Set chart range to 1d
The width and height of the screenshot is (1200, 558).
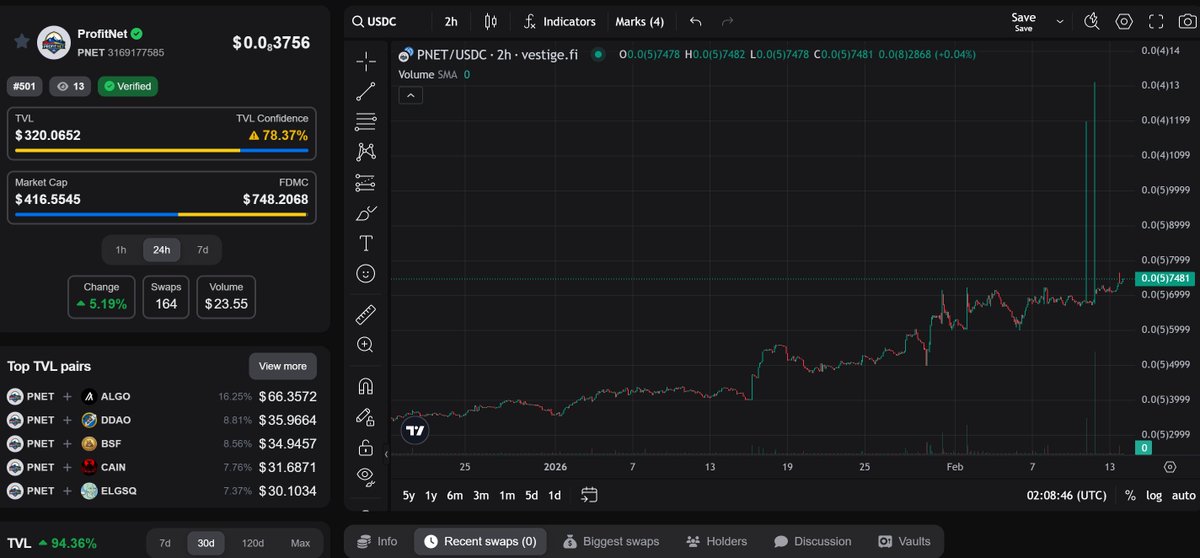[x=554, y=495]
